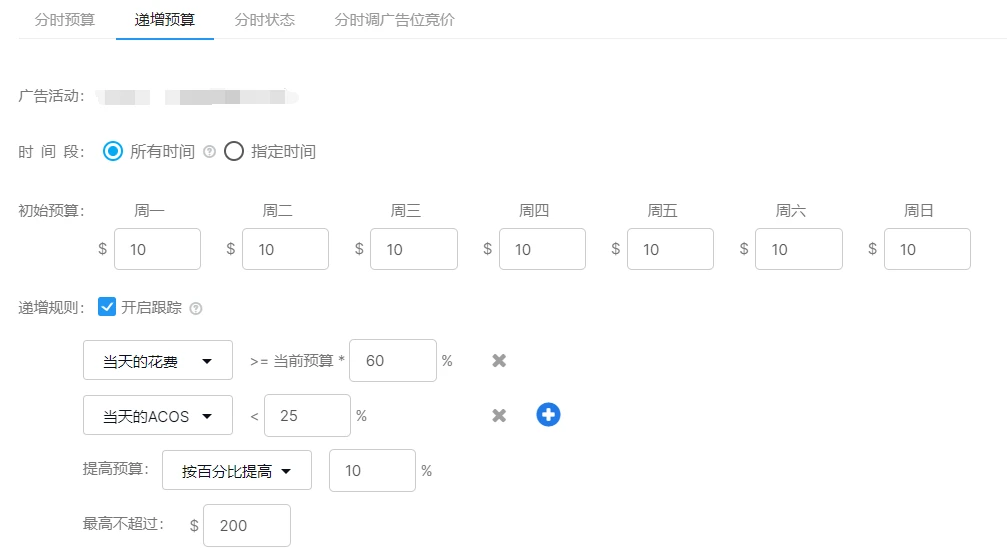The width and height of the screenshot is (1007, 556).
Task: Open the 当天的花费 dropdown
Action: [157, 361]
